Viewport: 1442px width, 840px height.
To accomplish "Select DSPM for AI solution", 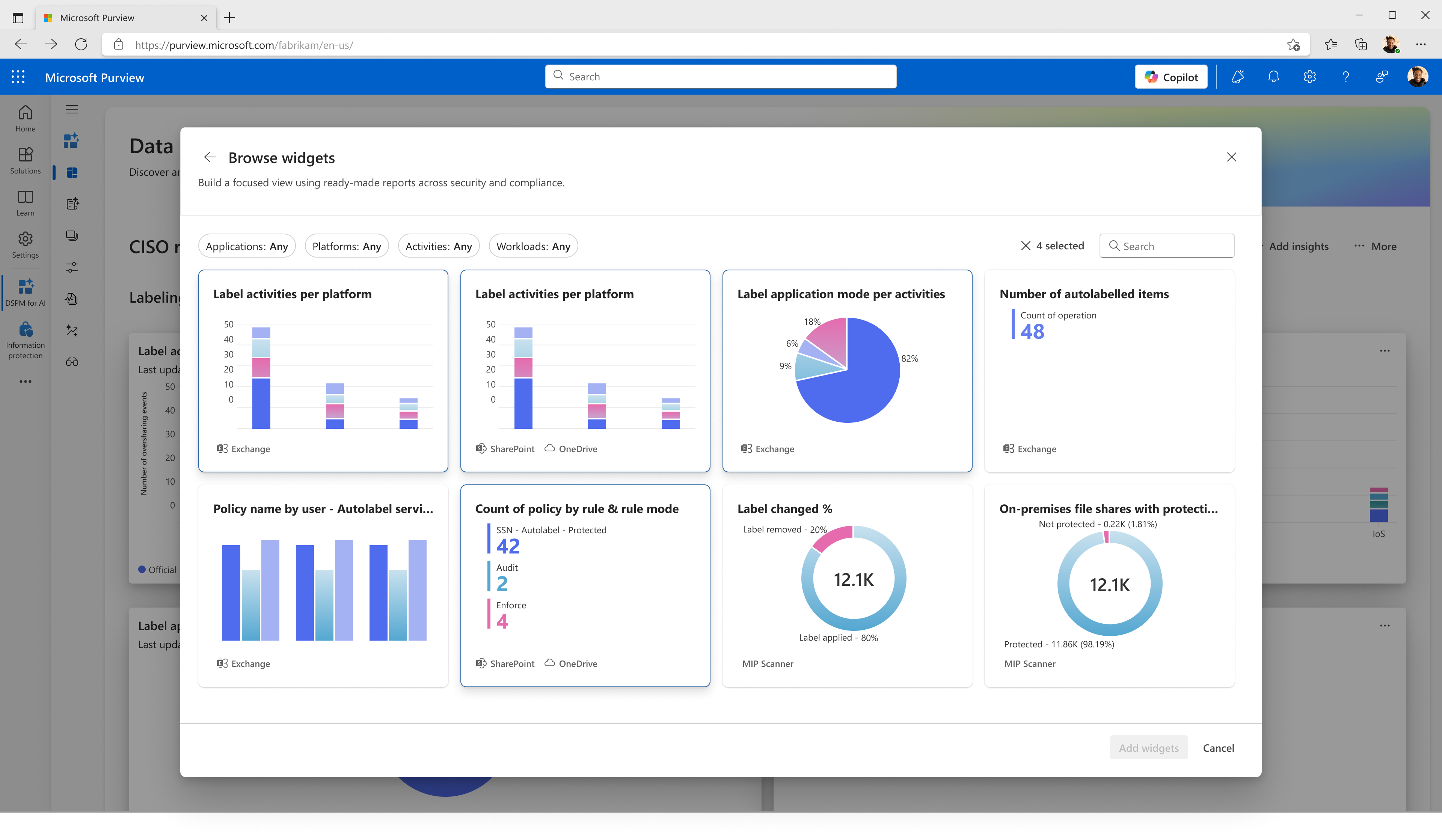I will coord(25,293).
